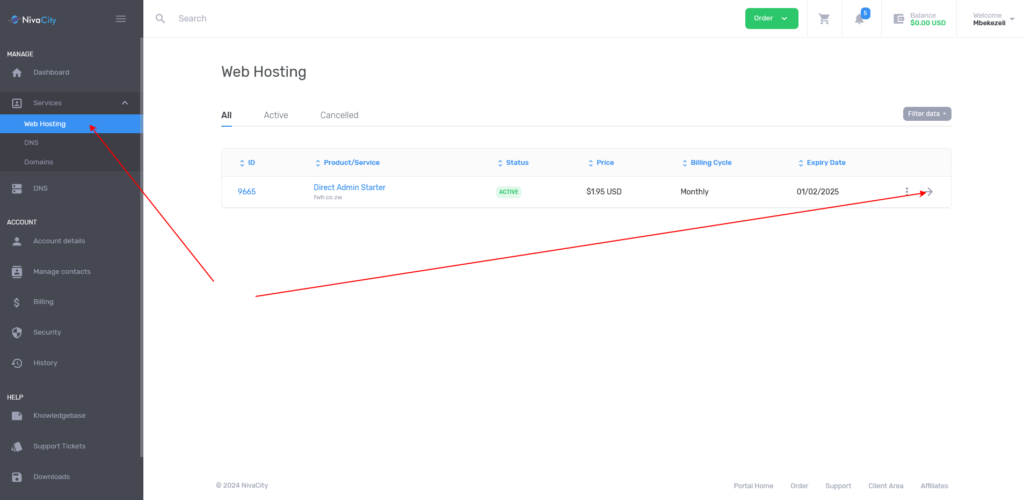Viewport: 1024px width, 500px height.
Task: Click the Affiliates footer link
Action: pyautogui.click(x=934, y=486)
